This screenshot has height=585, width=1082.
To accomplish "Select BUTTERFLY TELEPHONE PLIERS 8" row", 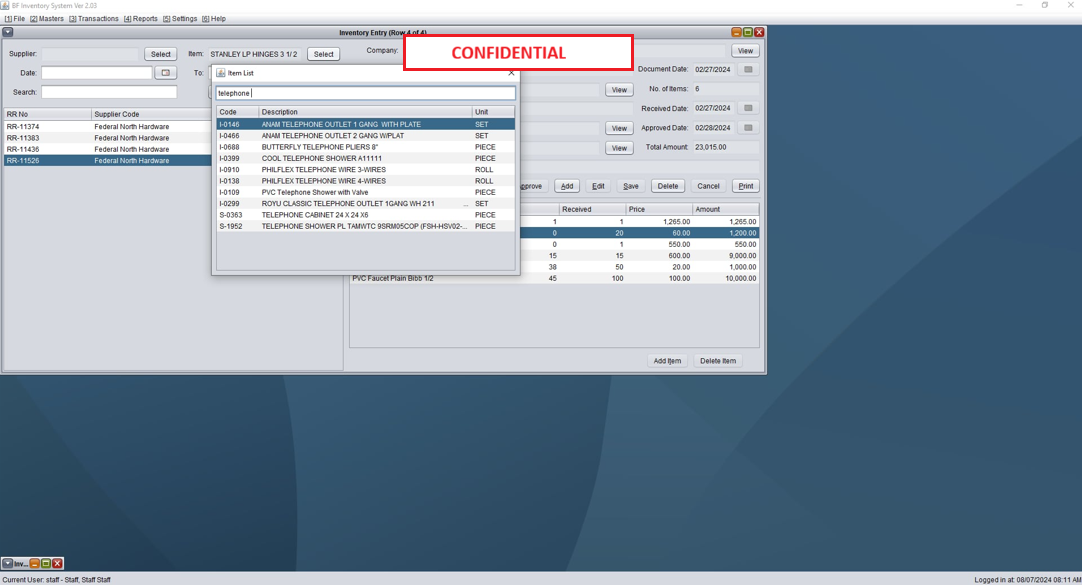I will click(366, 147).
